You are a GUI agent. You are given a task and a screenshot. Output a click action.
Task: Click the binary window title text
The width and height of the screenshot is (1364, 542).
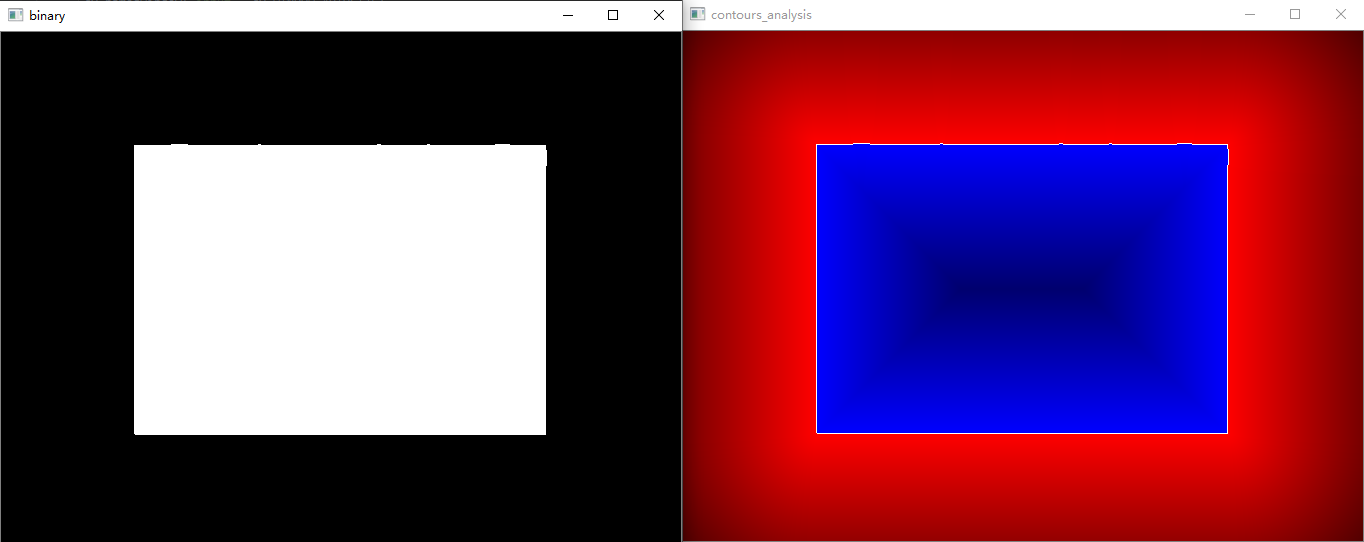pyautogui.click(x=47, y=15)
